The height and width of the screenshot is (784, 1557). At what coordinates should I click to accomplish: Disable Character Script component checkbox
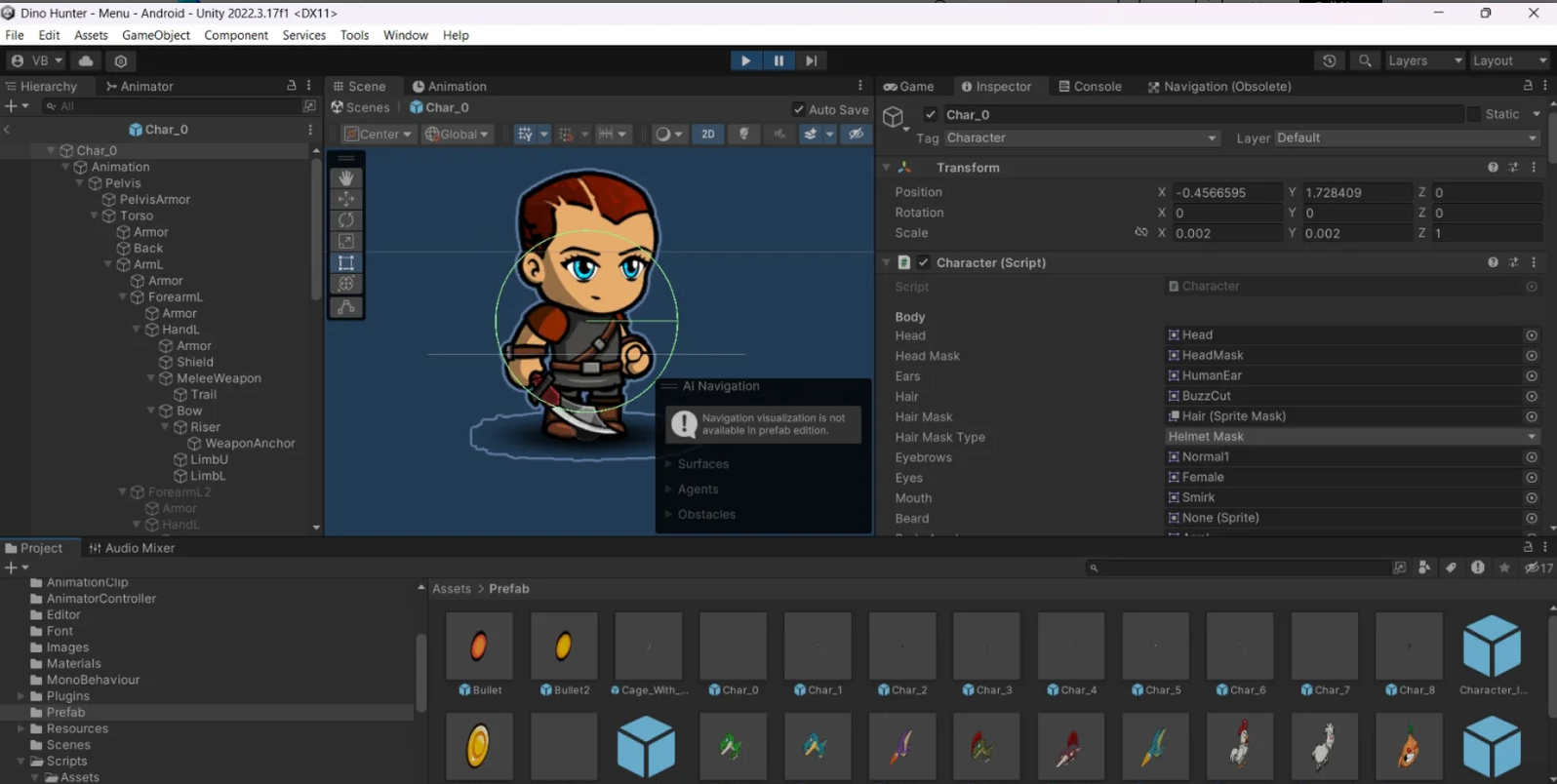(x=923, y=262)
